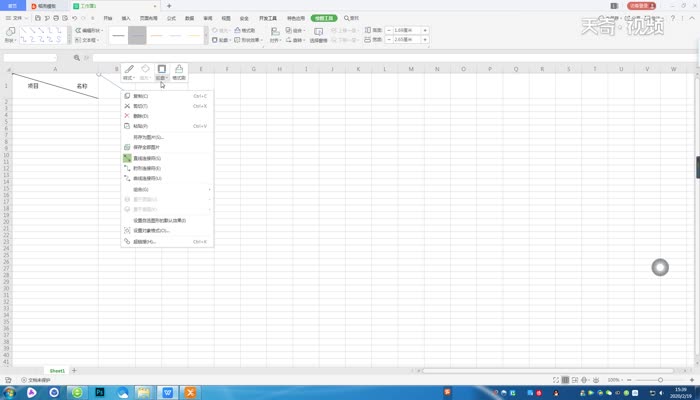The width and height of the screenshot is (700, 400).
Task: Select the Sheet1 worksheet tab
Action: pos(57,371)
